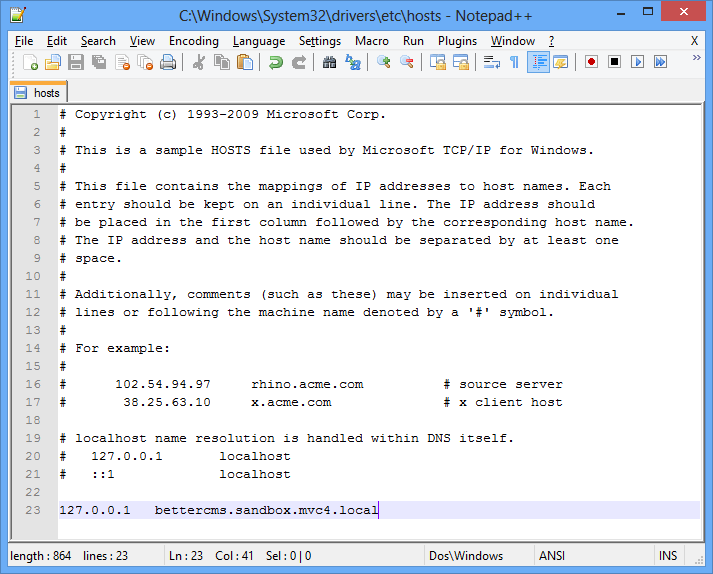Click 'rhino.acme.com' in the editor

click(307, 384)
